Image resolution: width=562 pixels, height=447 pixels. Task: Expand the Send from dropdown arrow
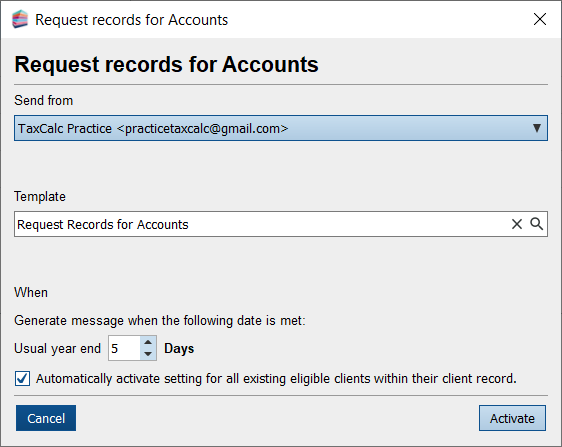(x=537, y=128)
